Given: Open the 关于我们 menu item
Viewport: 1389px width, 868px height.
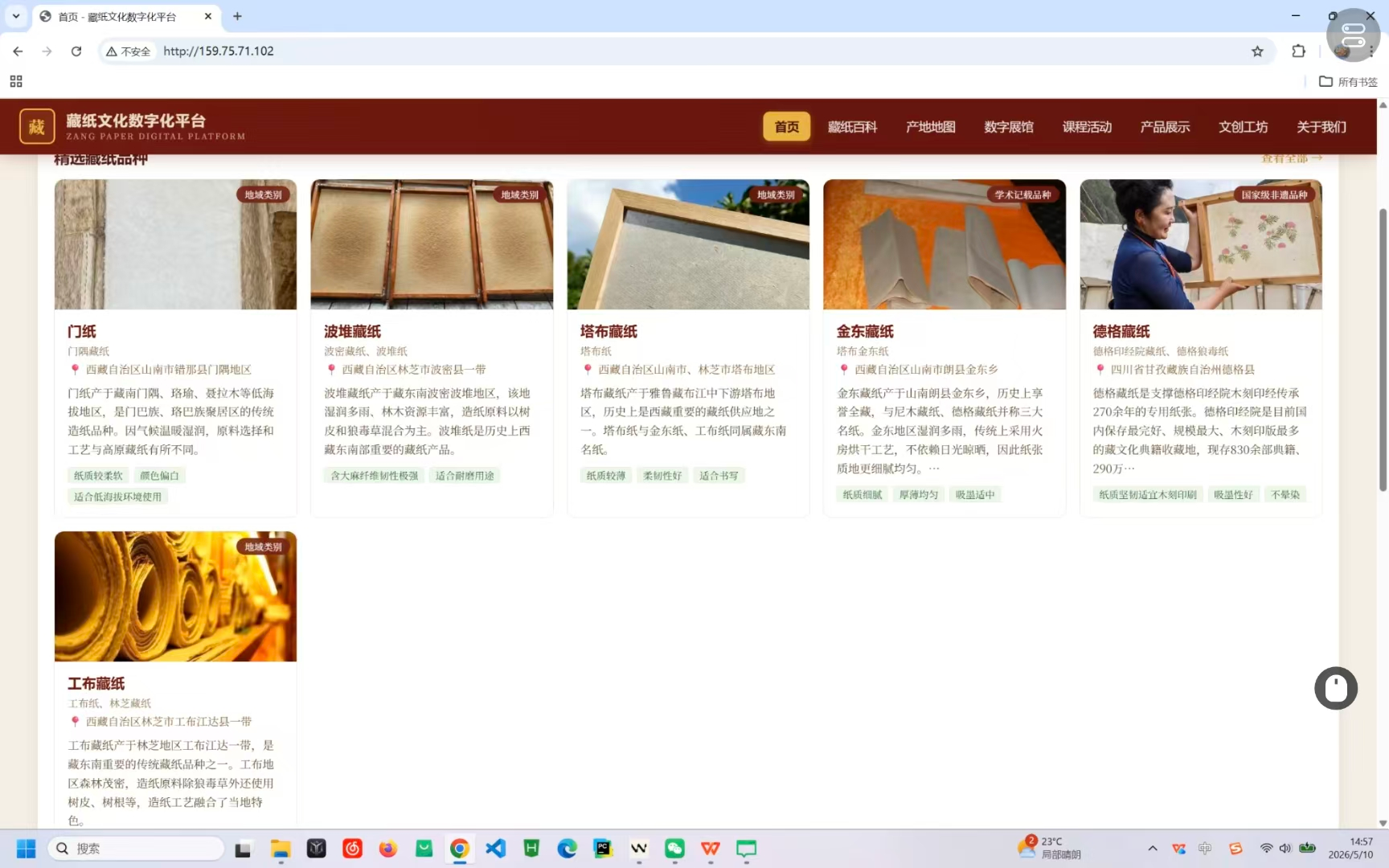Looking at the screenshot, I should pos(1321,127).
